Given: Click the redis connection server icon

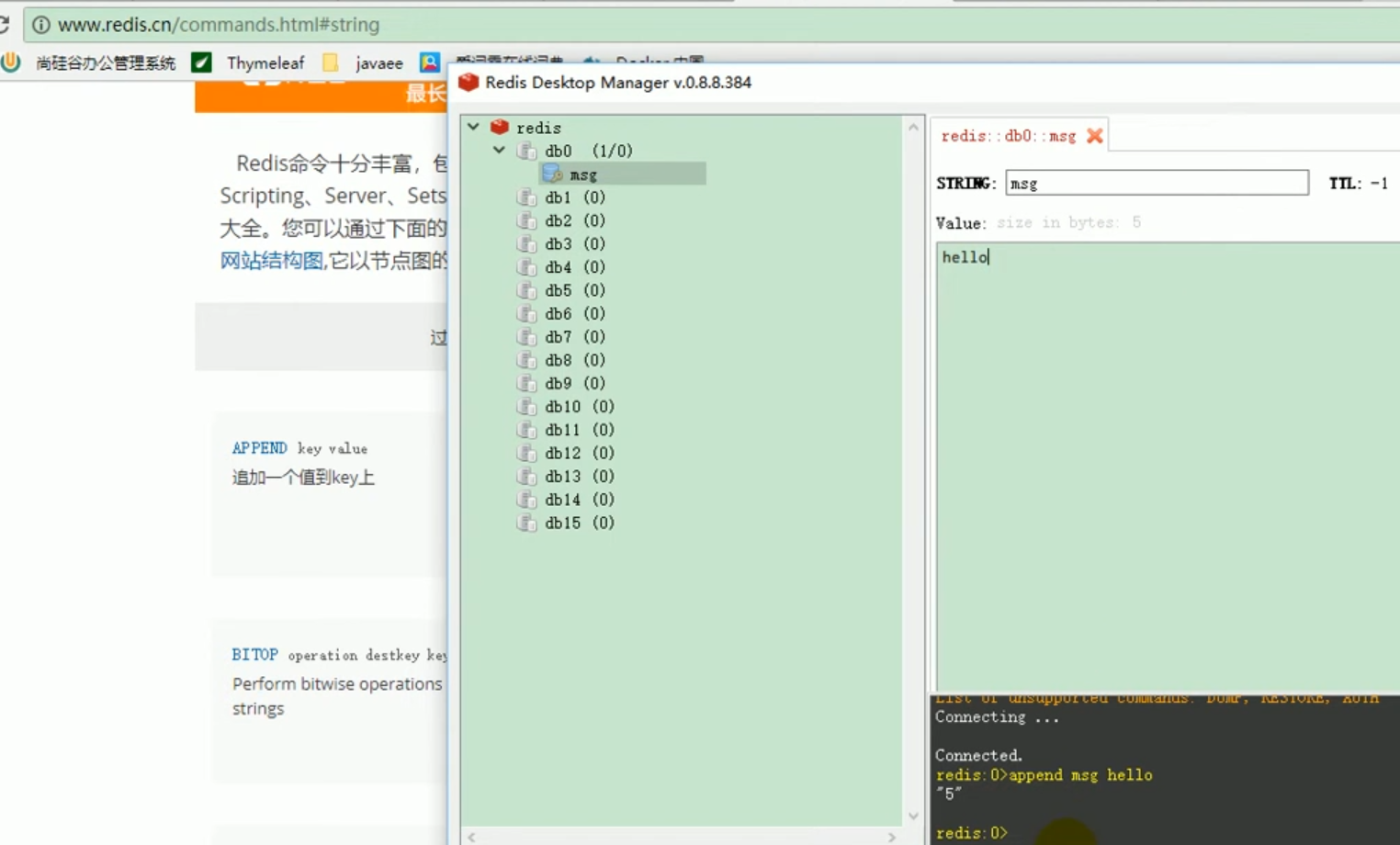Looking at the screenshot, I should 499,127.
